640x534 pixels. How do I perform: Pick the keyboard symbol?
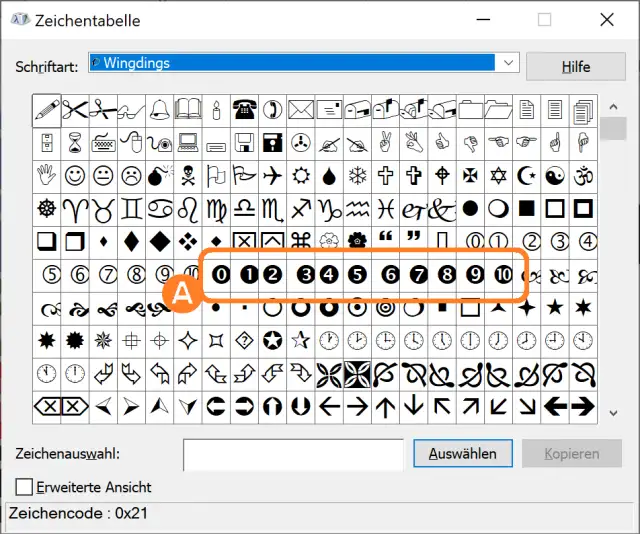pos(103,143)
